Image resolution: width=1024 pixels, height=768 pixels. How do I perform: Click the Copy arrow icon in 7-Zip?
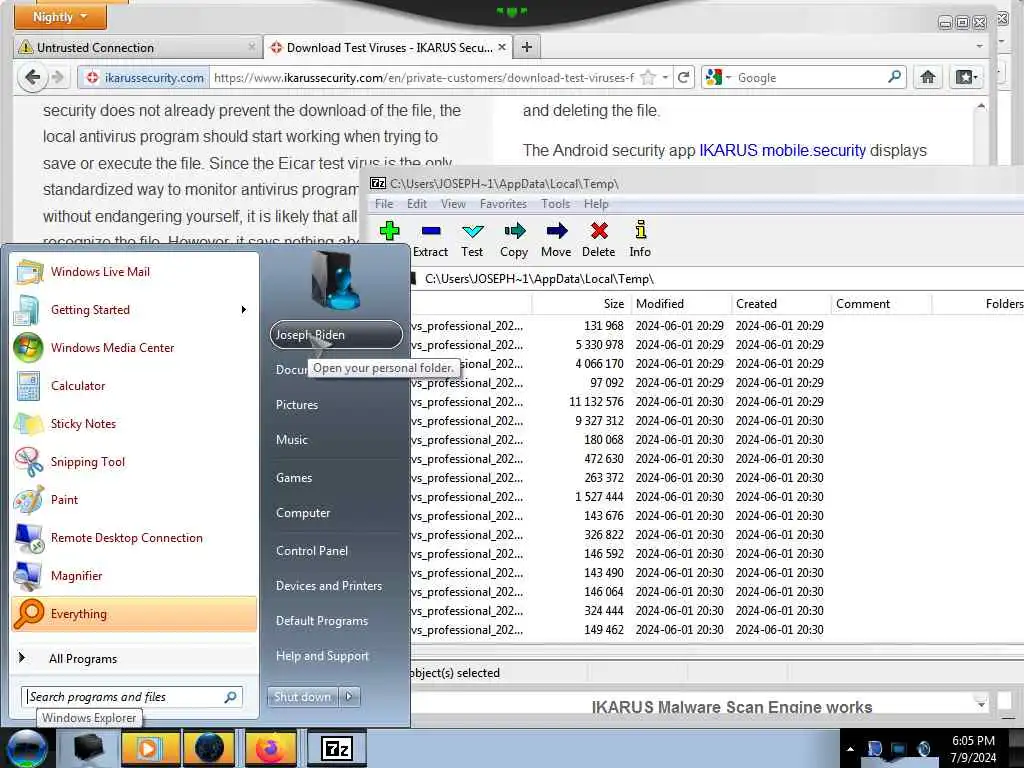click(x=515, y=231)
